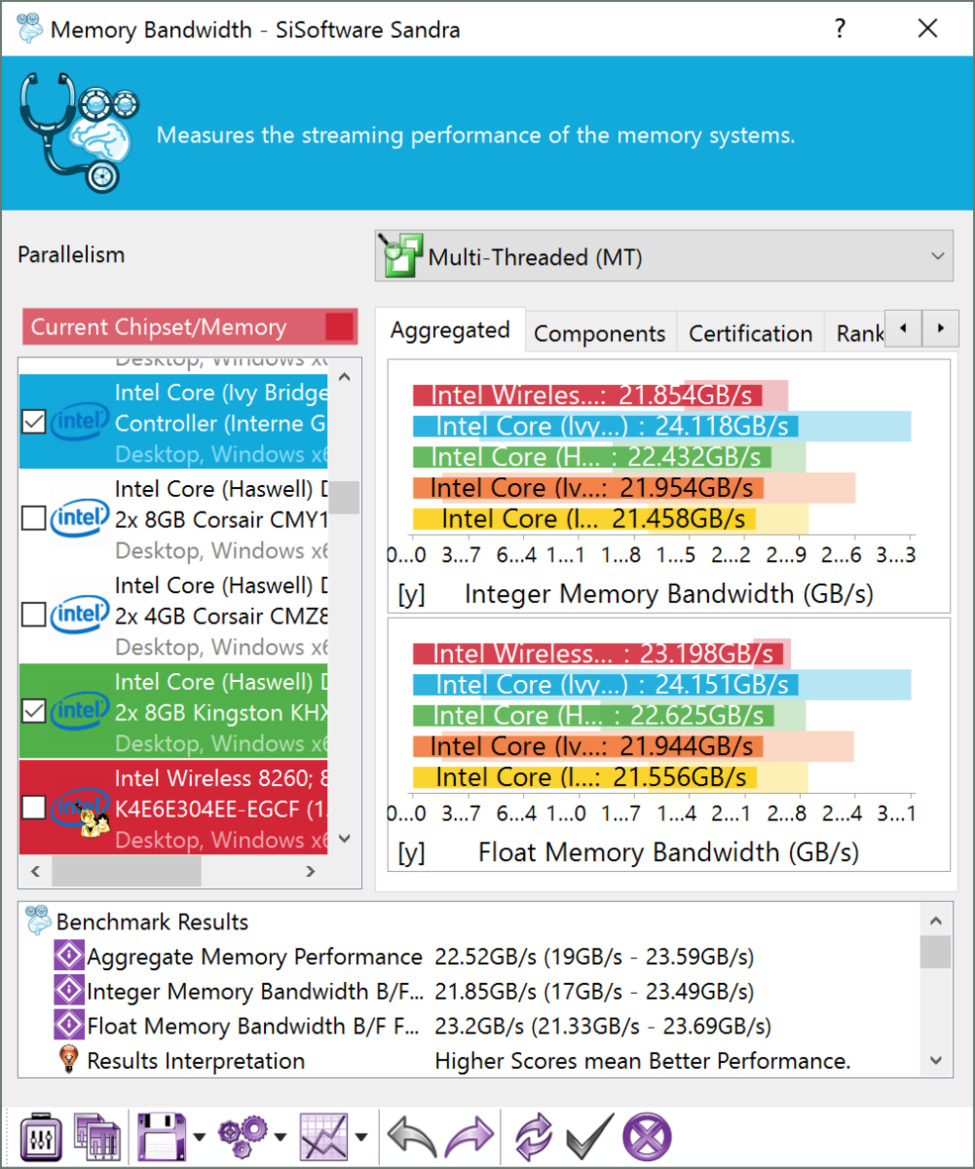Click the Intel Wireless 8260 entry icon

(81, 810)
